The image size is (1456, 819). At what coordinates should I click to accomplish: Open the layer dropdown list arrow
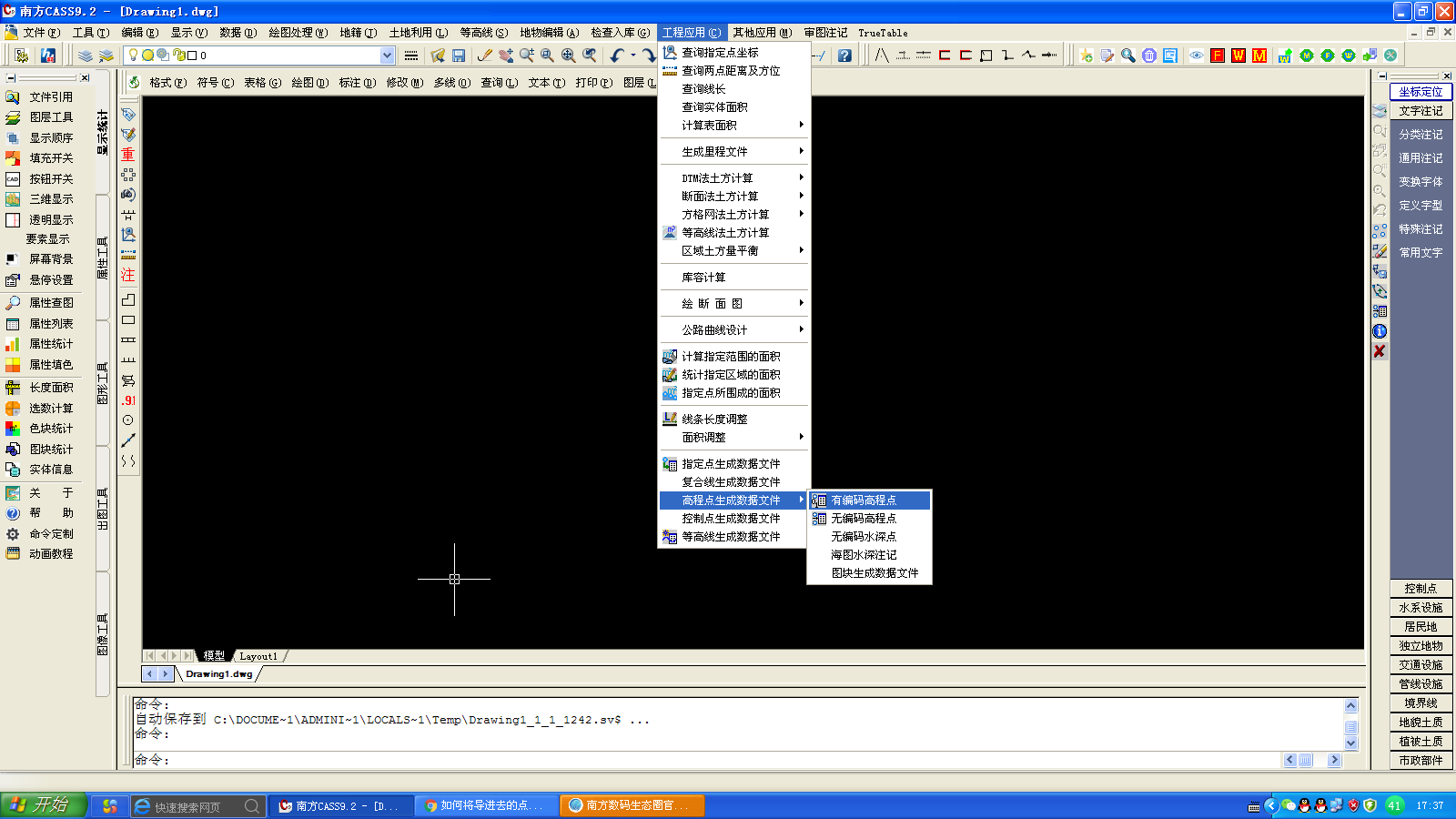point(387,56)
